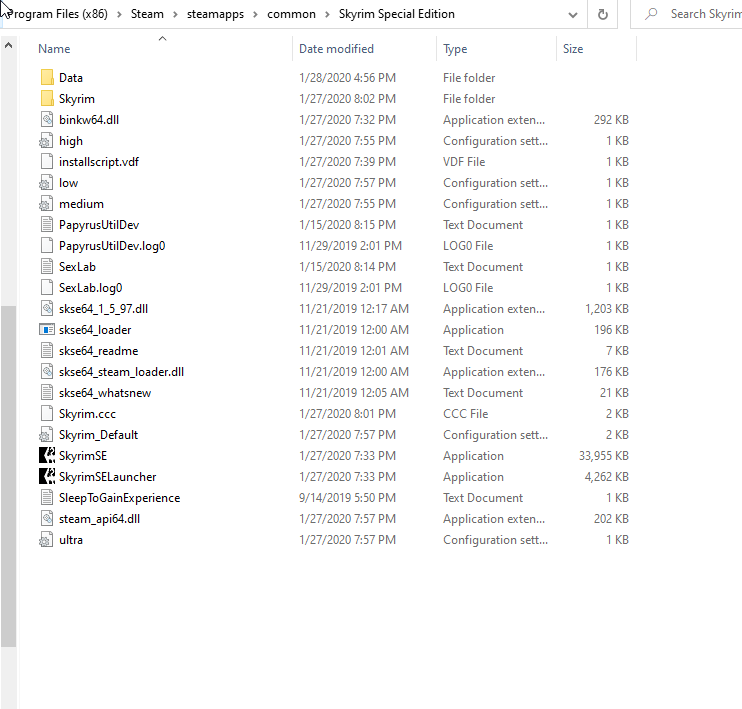Image resolution: width=742 pixels, height=709 pixels.
Task: Click the skse64_whatsnew document icon
Action: (x=47, y=393)
